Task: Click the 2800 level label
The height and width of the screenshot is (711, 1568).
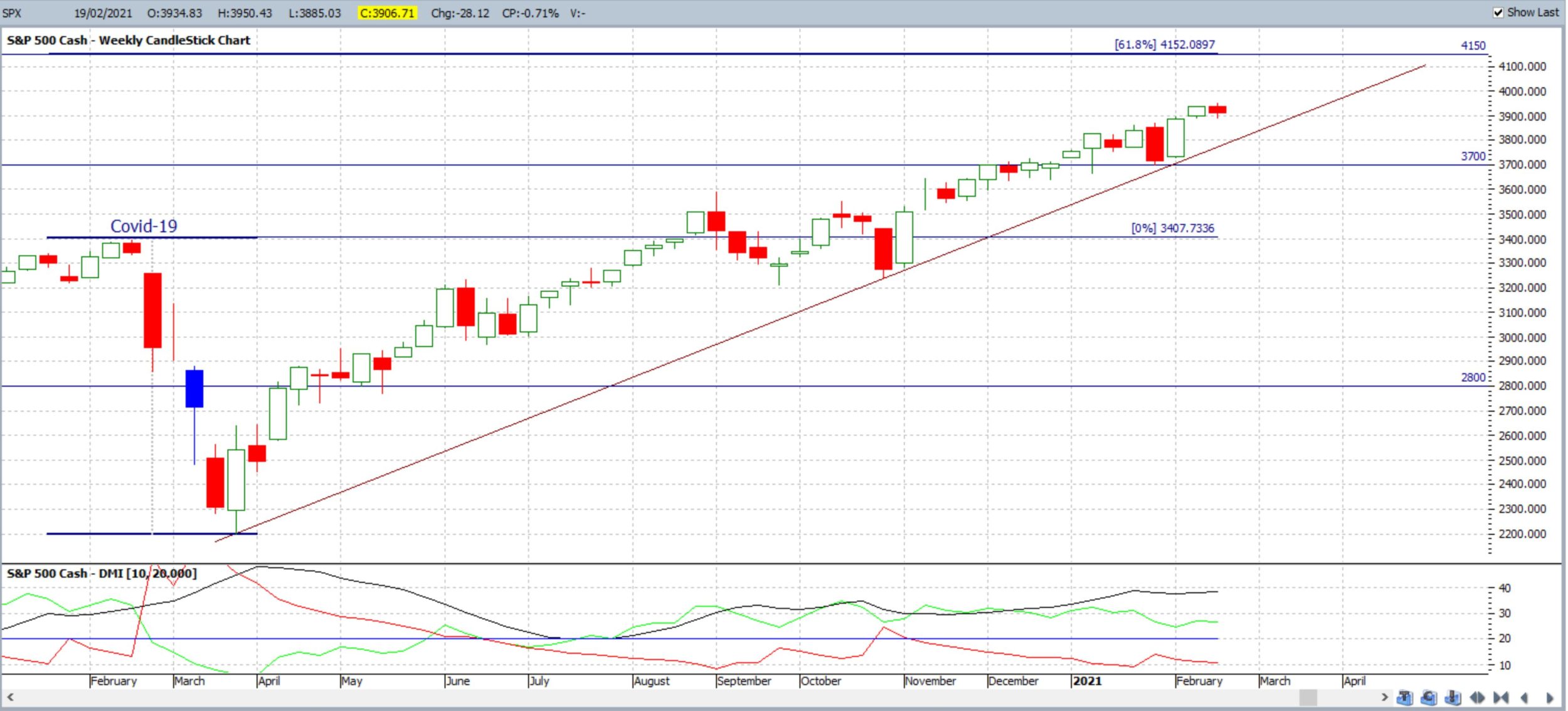Action: coord(1473,377)
